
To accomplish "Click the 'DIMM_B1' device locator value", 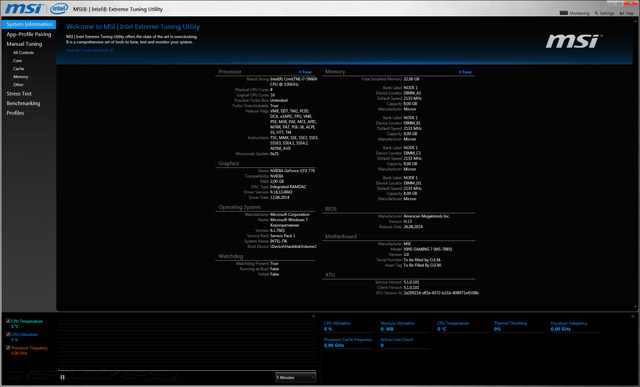I will (x=412, y=123).
